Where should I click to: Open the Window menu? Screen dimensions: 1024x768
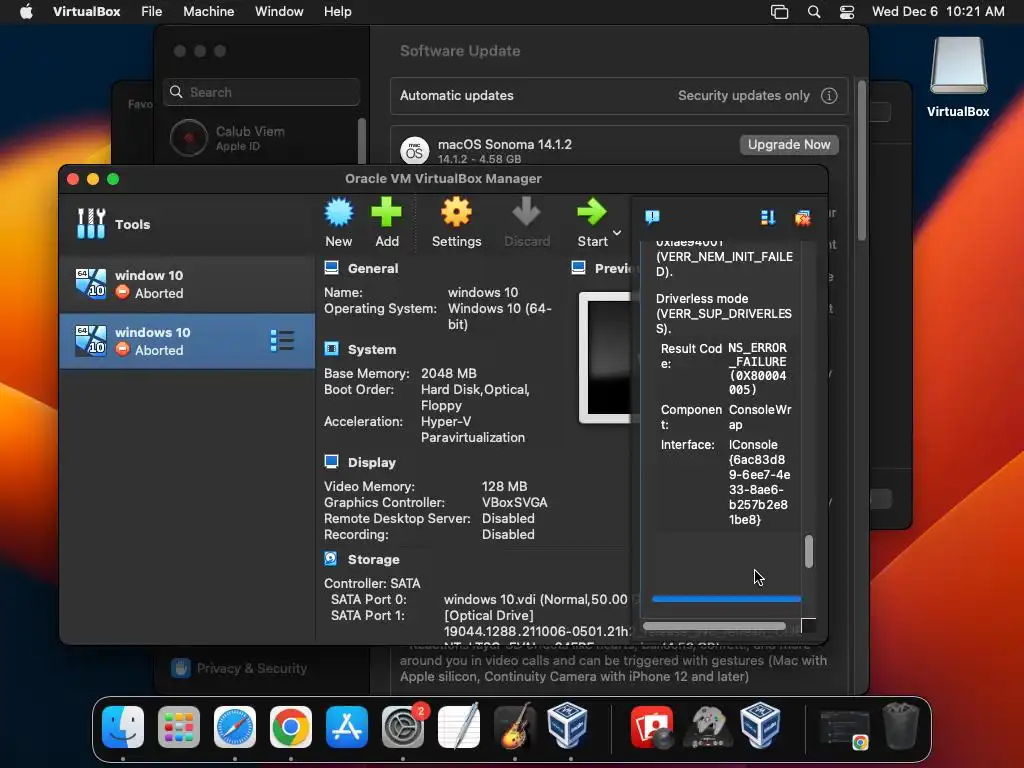[x=279, y=11]
